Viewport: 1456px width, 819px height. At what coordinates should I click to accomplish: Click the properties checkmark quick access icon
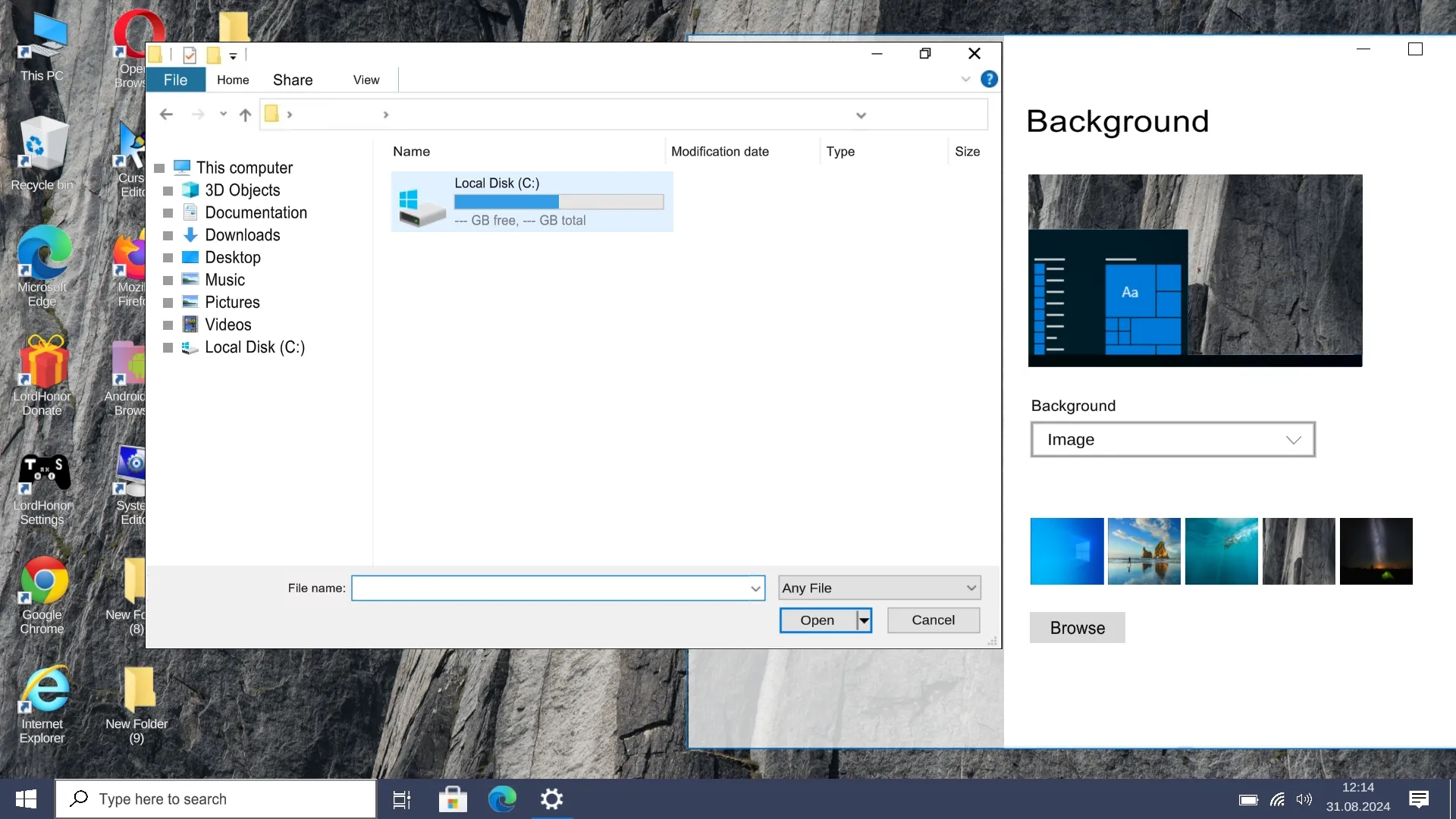click(190, 55)
